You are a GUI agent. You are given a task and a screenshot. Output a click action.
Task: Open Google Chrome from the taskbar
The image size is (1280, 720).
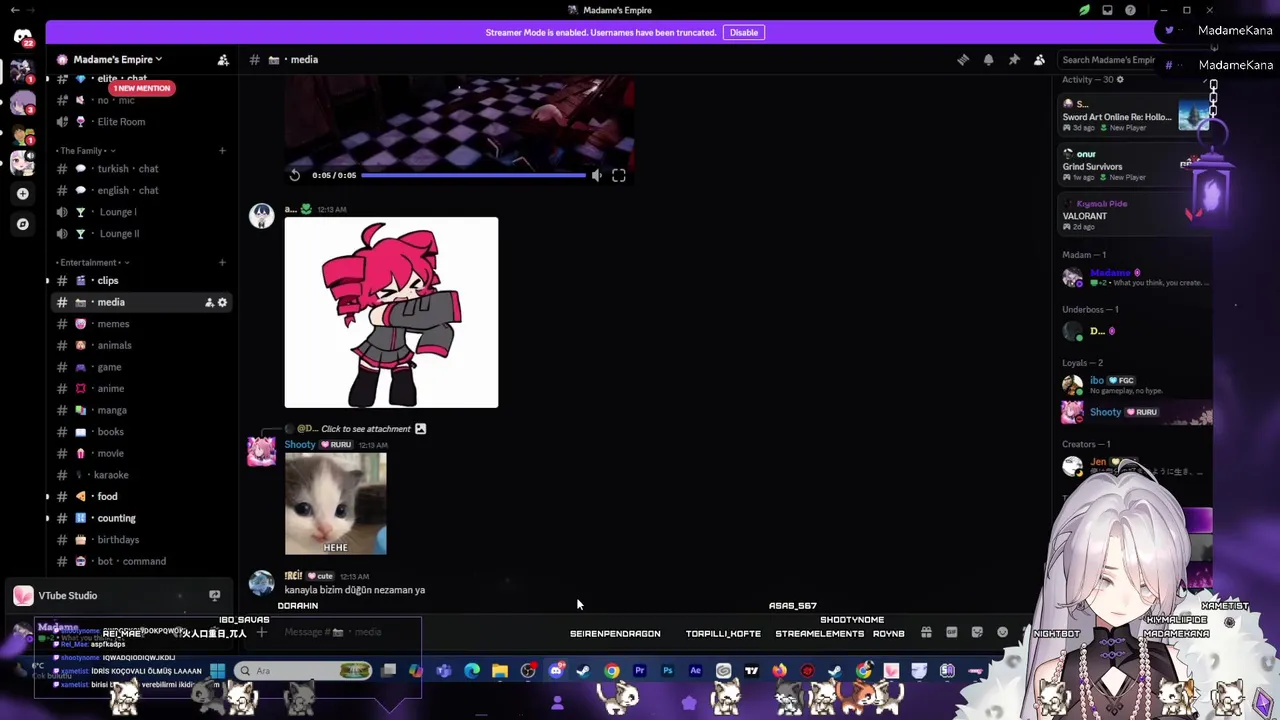coord(611,671)
